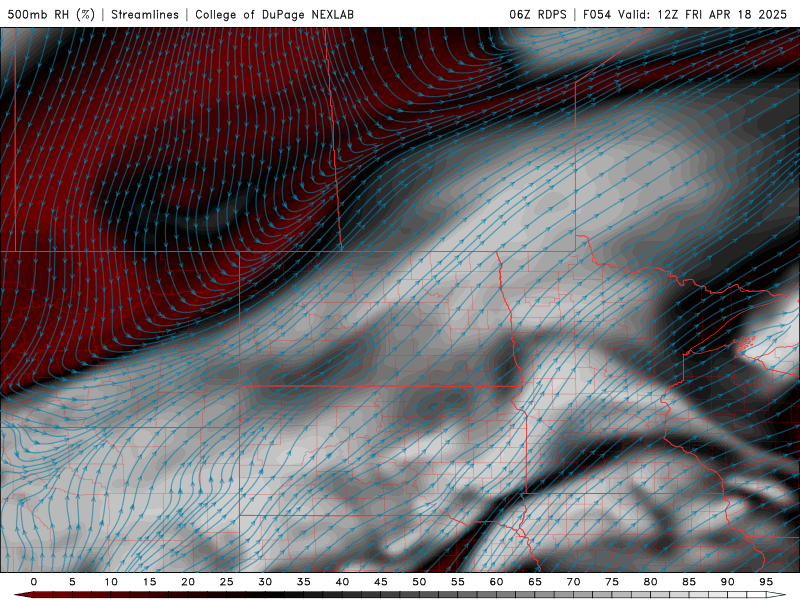
Task: Click the "15" label on the color scale
Action: pos(149,582)
